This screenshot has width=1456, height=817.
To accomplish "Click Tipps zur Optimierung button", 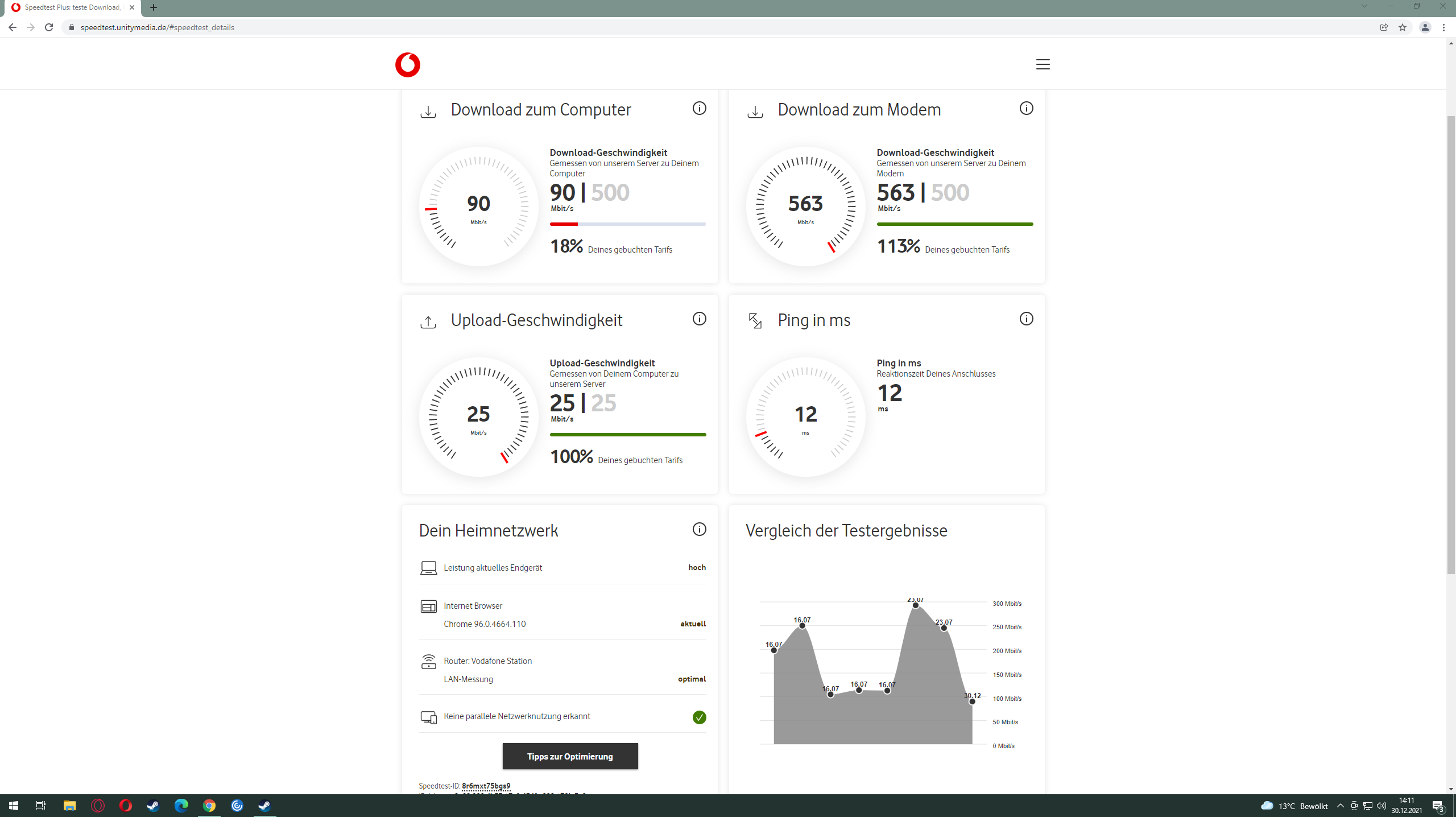I will (570, 756).
